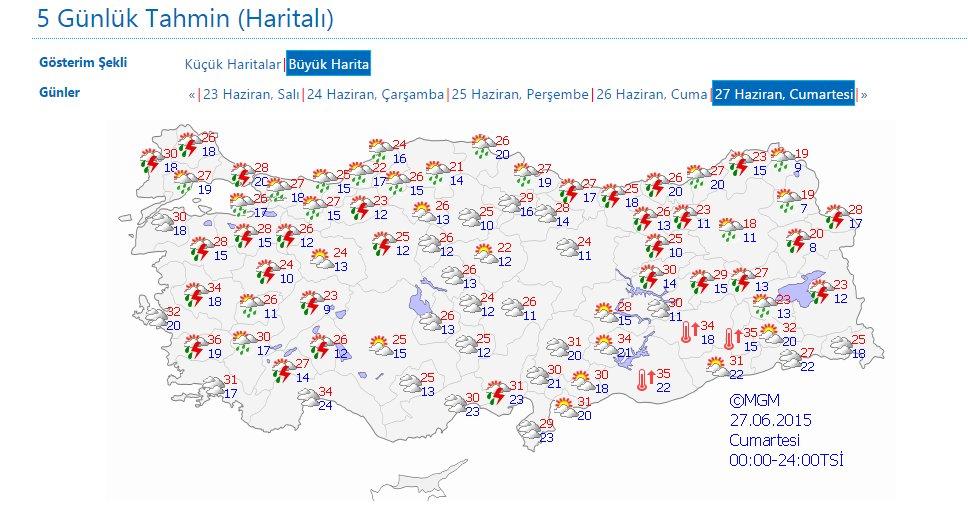Click the rain icon labeled 24/16
This screenshot has height=514, width=968.
pos(380,151)
